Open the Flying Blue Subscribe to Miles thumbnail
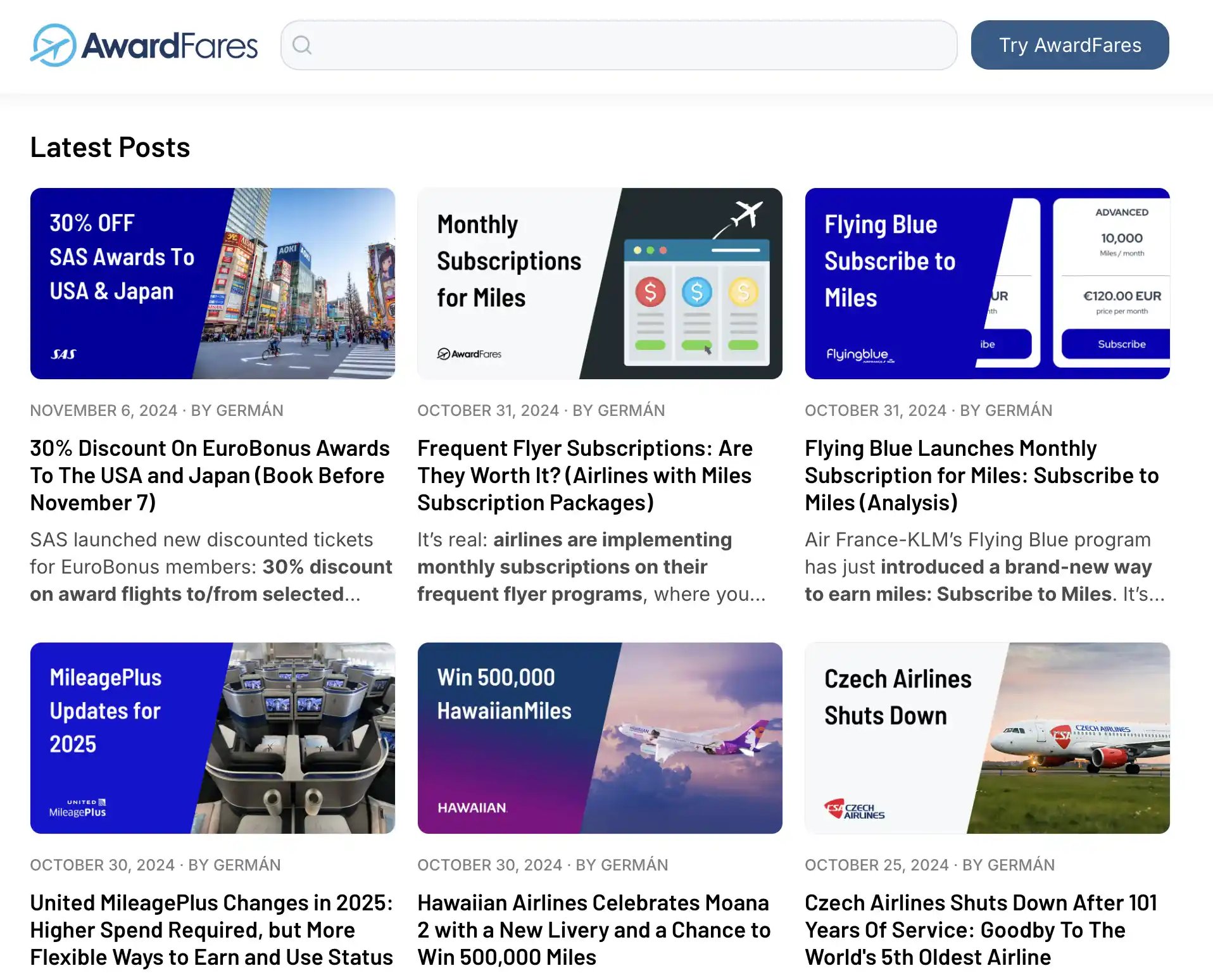The width and height of the screenshot is (1213, 980). click(x=988, y=284)
